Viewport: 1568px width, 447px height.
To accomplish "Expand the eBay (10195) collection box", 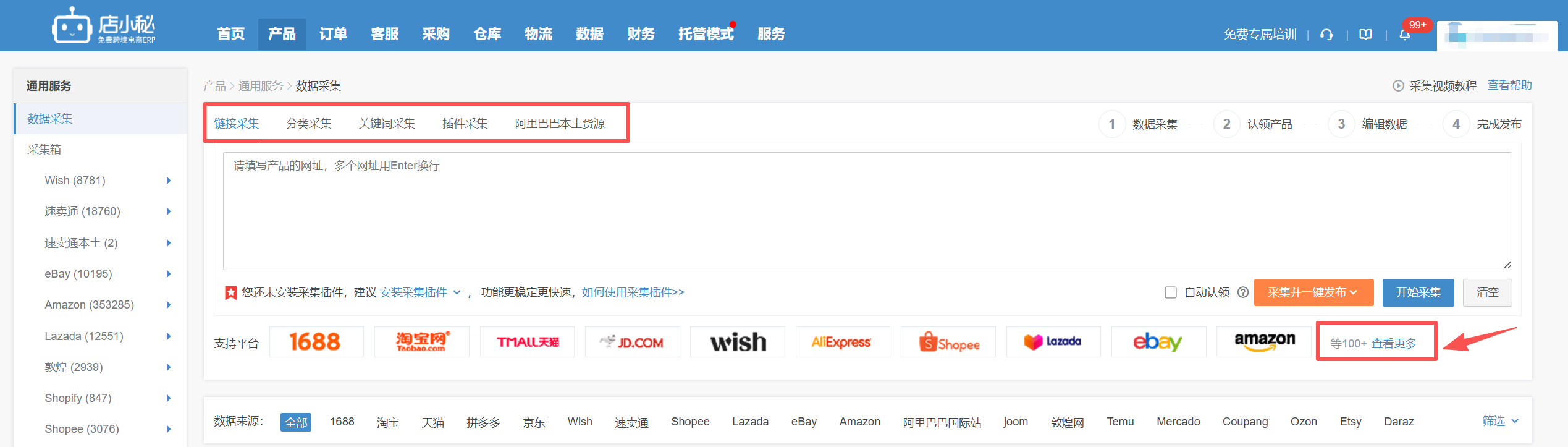I will click(x=169, y=274).
